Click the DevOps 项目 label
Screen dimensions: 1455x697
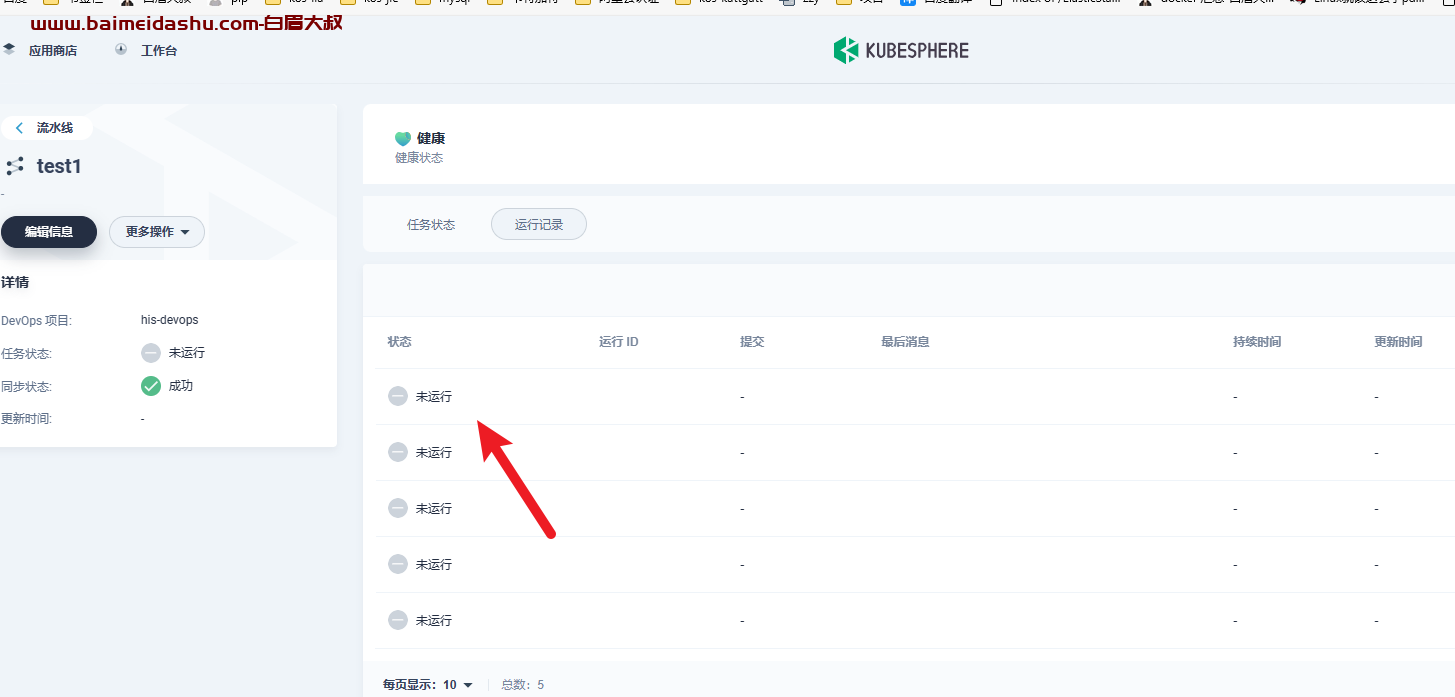[x=37, y=321]
